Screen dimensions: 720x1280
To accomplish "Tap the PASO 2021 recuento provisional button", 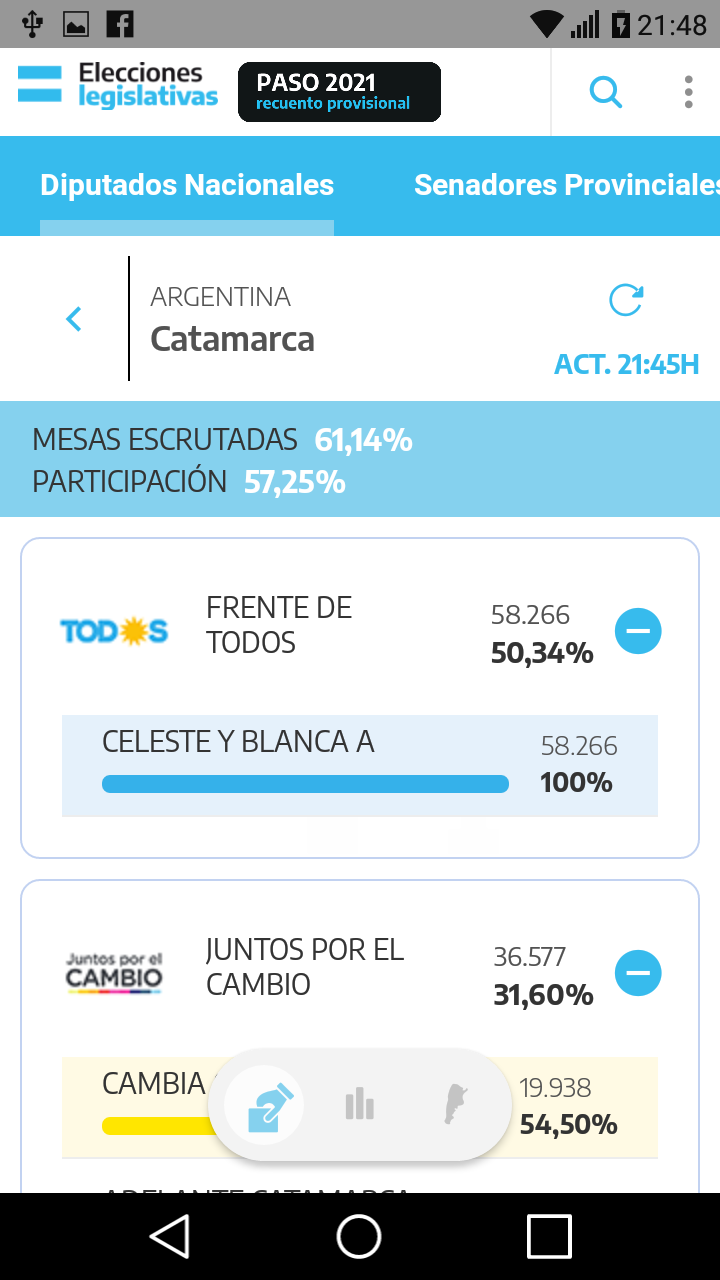I will 339,92.
